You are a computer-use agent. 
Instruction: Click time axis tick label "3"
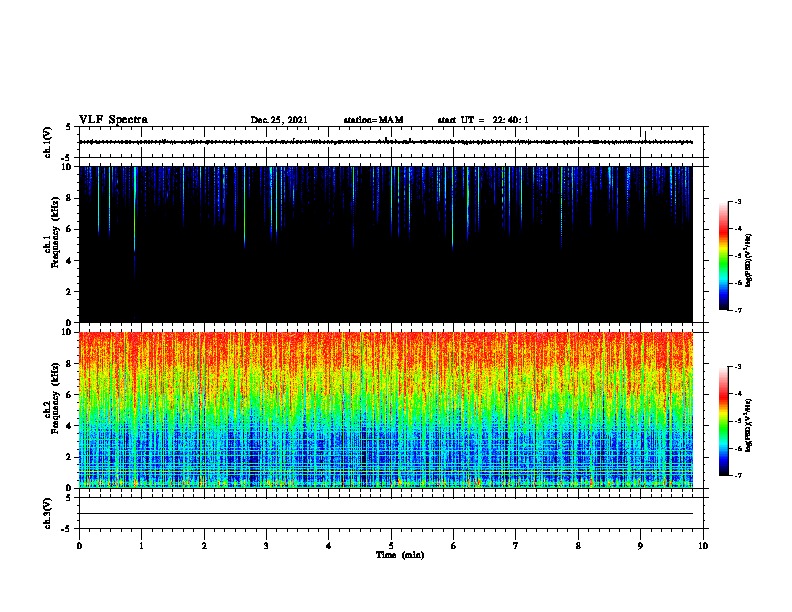(x=266, y=546)
